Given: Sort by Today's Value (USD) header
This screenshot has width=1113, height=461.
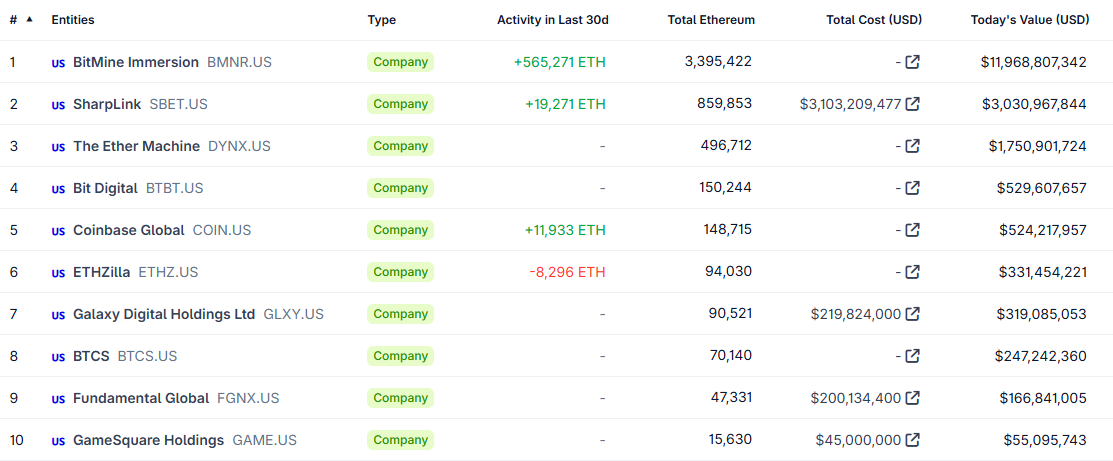Looking at the screenshot, I should point(1029,20).
